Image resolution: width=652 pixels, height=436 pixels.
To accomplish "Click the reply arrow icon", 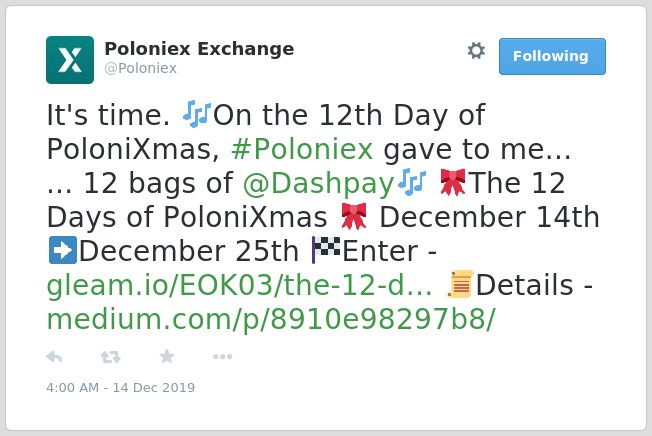I will [54, 357].
